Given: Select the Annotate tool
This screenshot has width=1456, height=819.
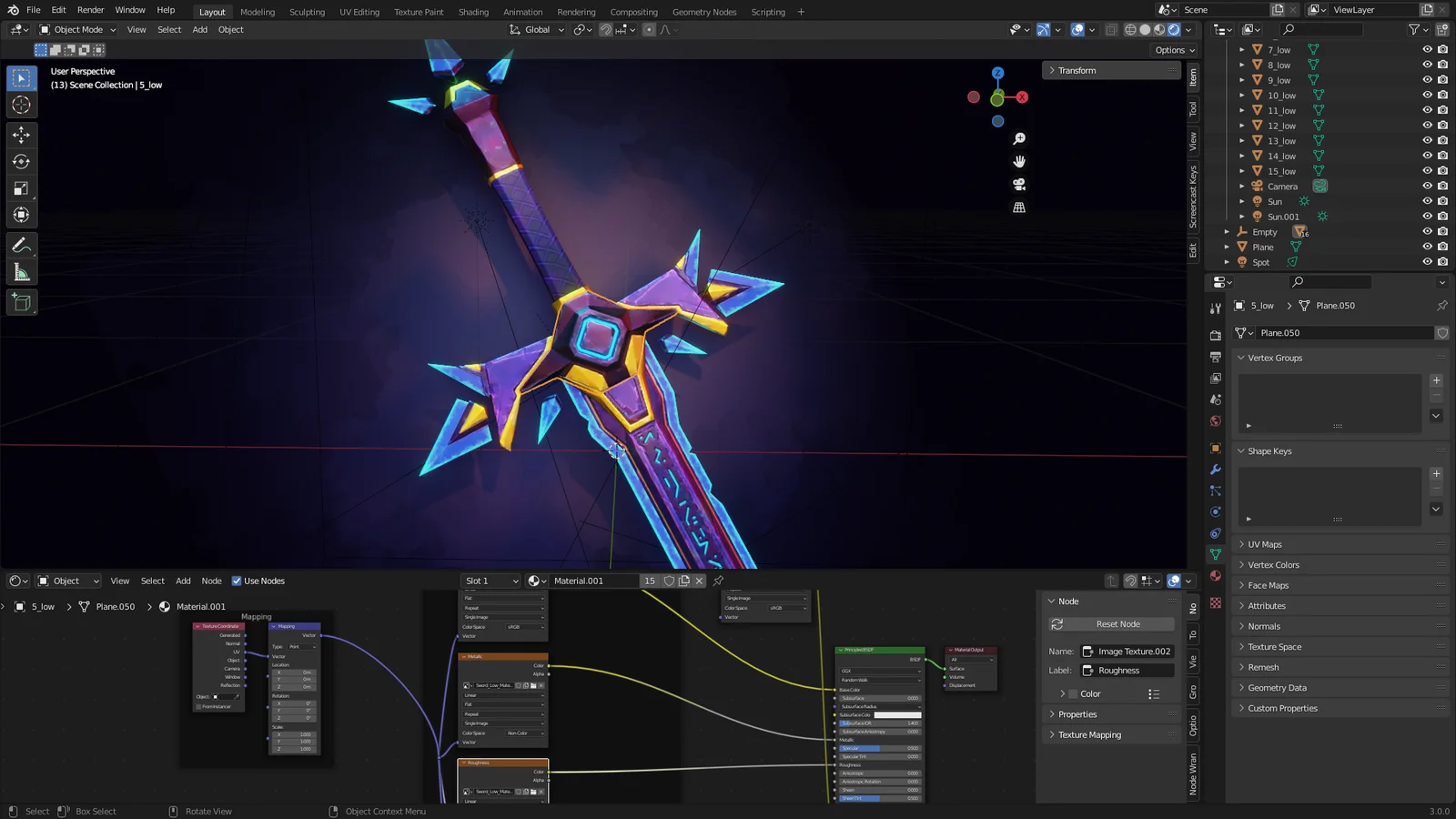Looking at the screenshot, I should pos(21,244).
